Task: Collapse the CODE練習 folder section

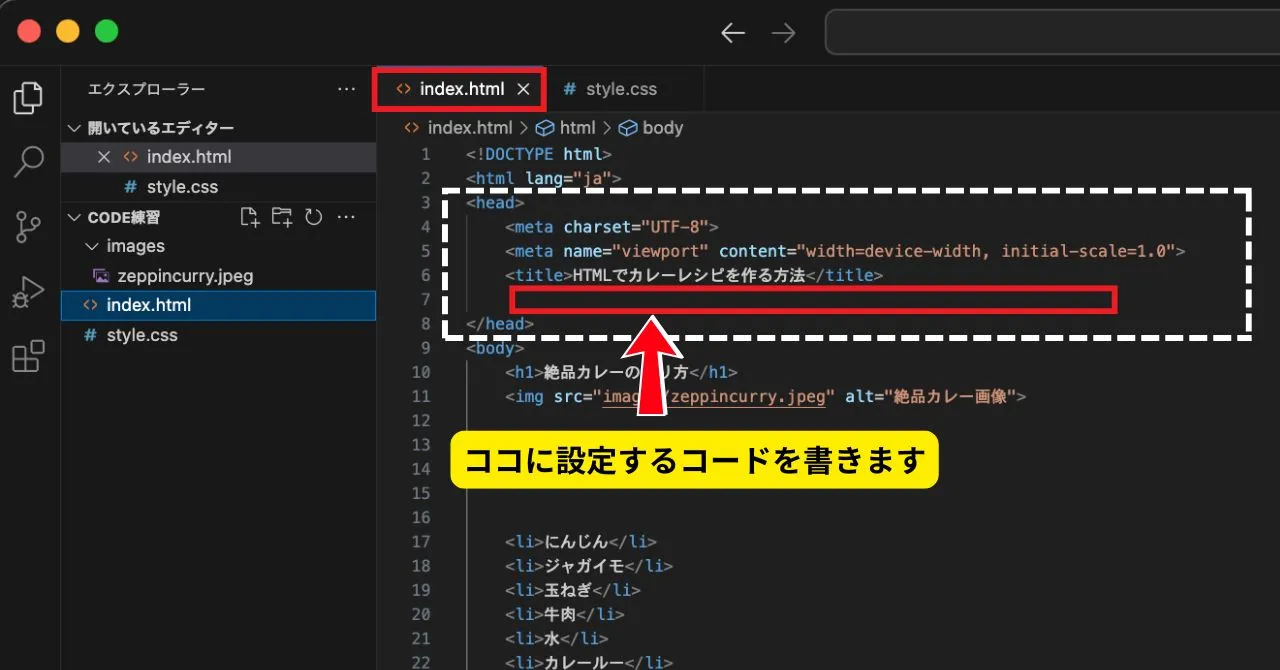Action: click(74, 217)
